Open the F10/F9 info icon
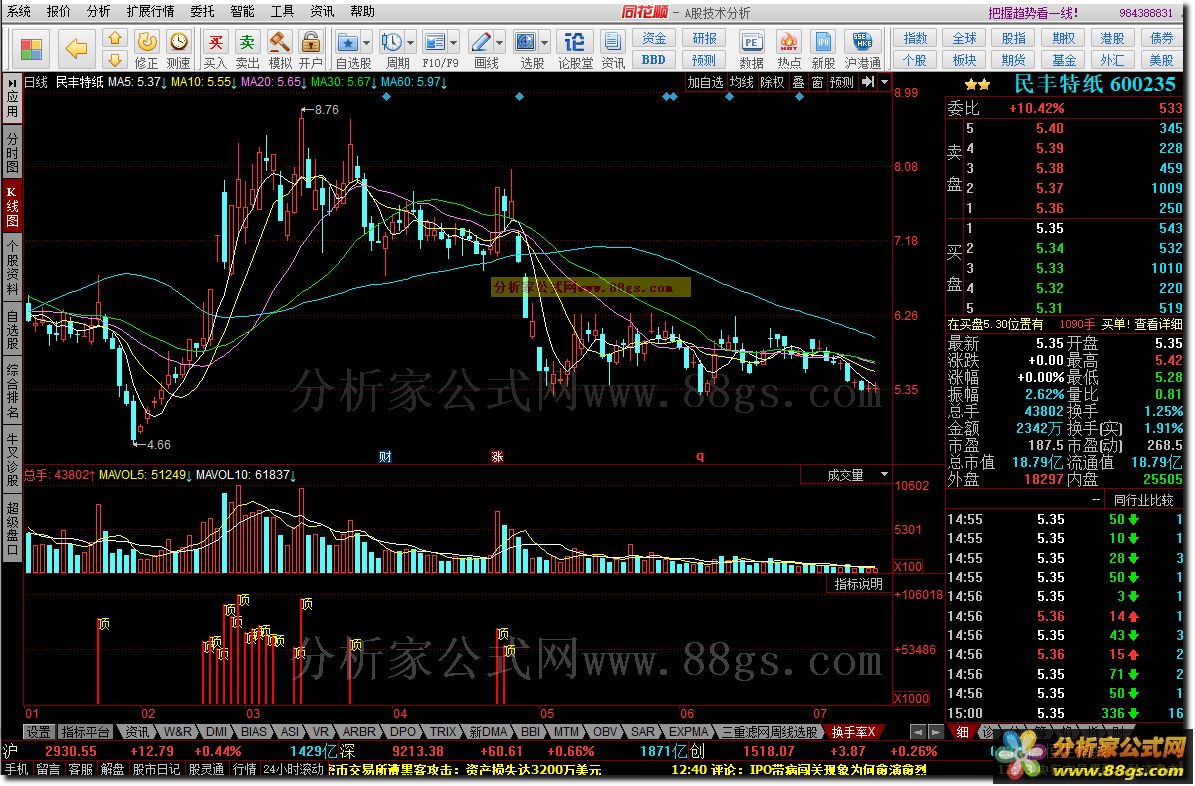Image resolution: width=1195 pixels, height=786 pixels. click(434, 42)
